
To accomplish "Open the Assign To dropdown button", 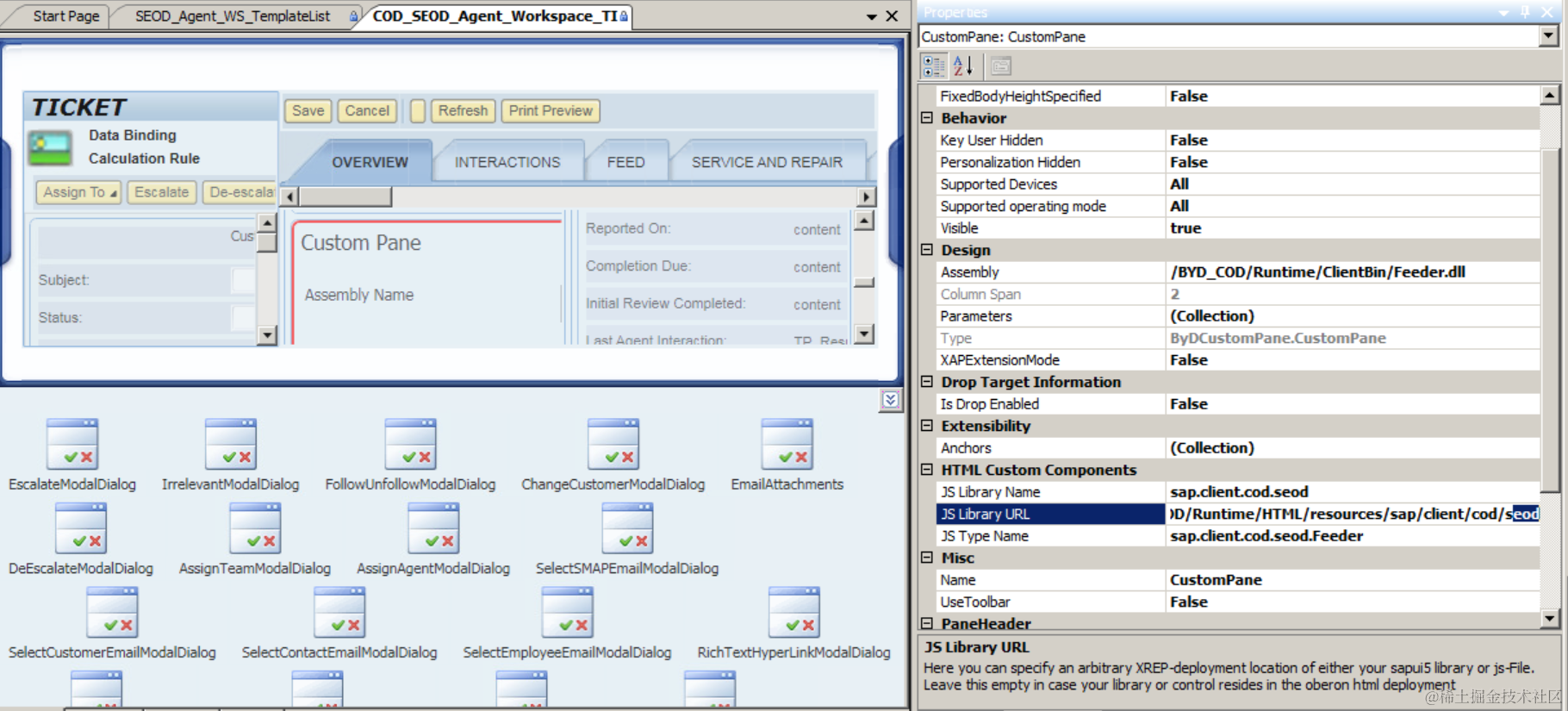I will pos(79,192).
